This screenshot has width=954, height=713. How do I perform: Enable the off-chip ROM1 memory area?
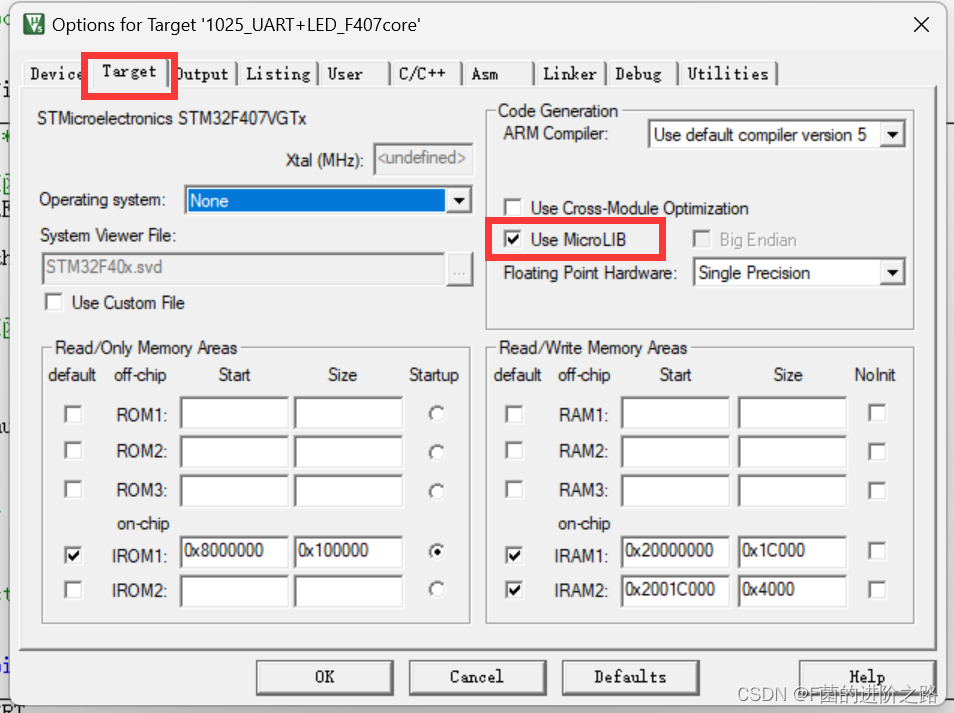point(72,412)
